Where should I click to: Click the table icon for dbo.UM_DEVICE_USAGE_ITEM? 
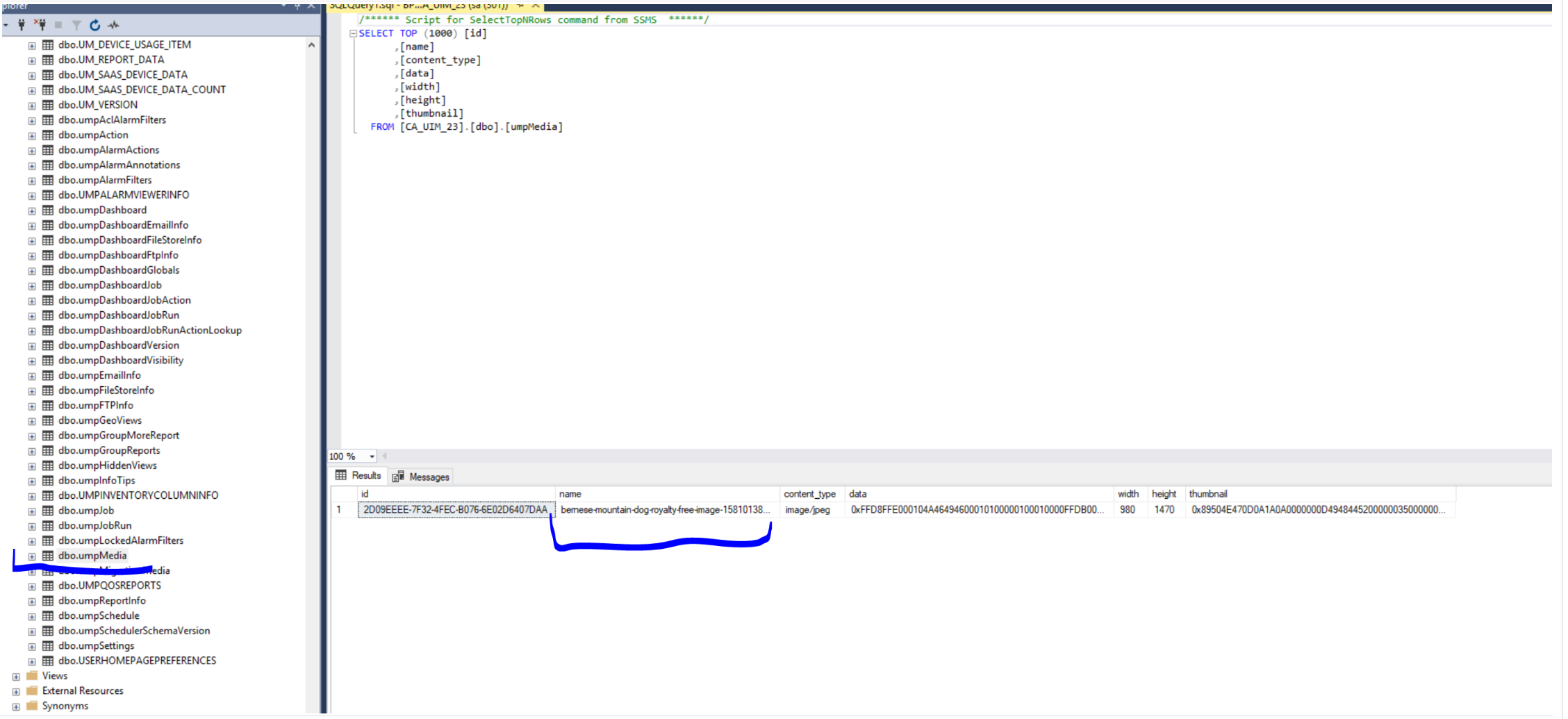coord(48,44)
